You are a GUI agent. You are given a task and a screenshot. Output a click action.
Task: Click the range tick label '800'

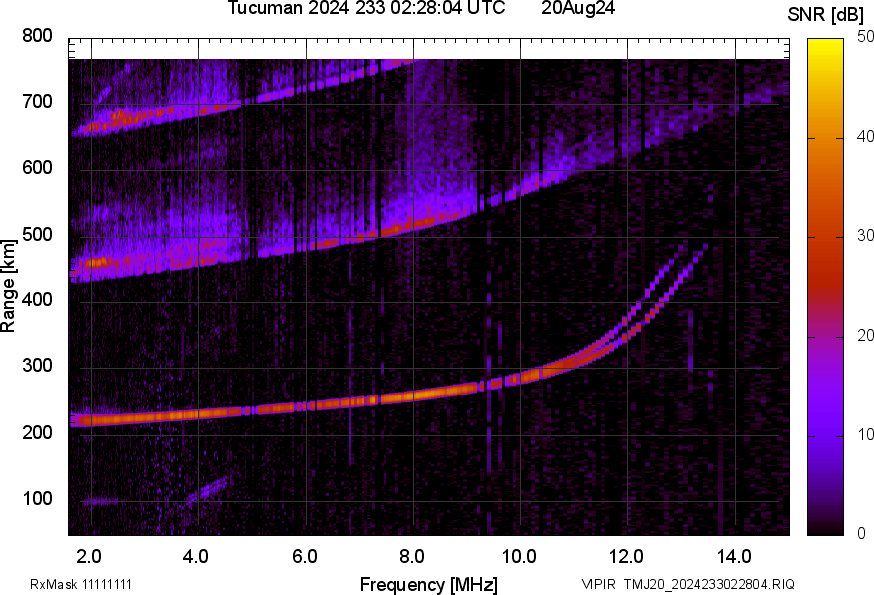coord(37,36)
